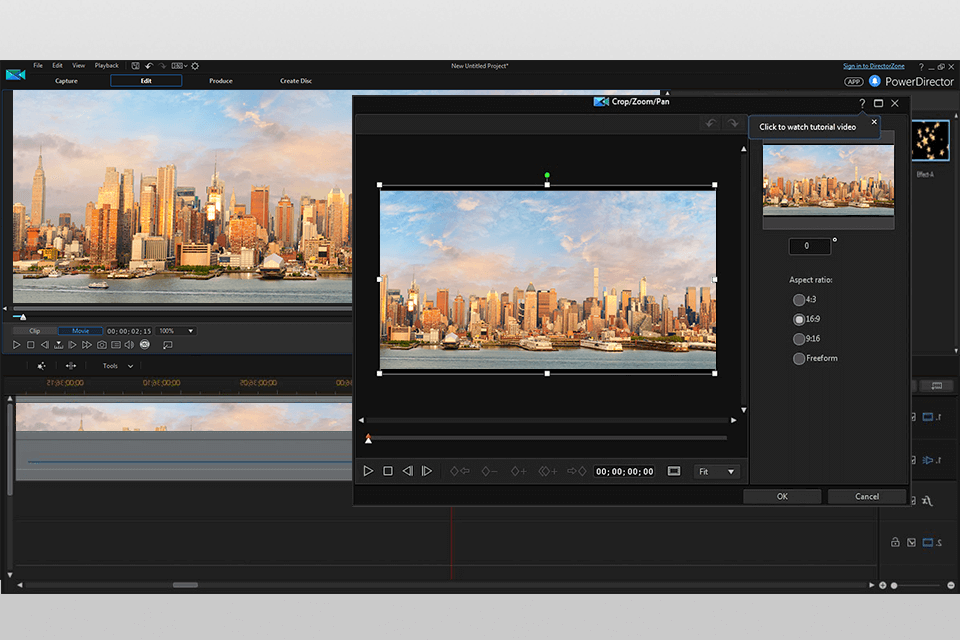This screenshot has height=640, width=960.
Task: Select the star effect thumbnail
Action: [x=929, y=141]
